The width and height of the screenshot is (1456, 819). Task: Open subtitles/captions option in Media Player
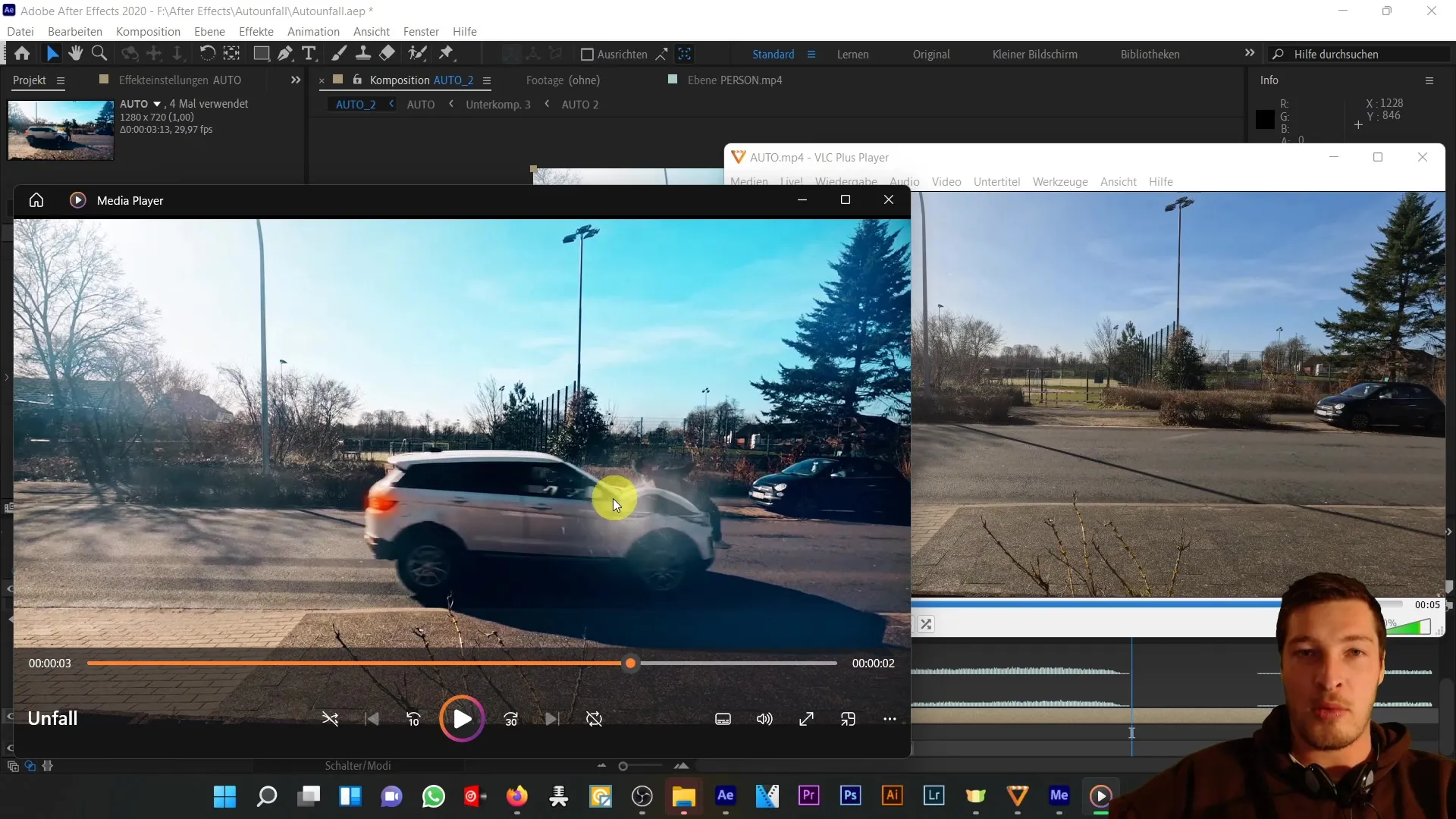723,719
